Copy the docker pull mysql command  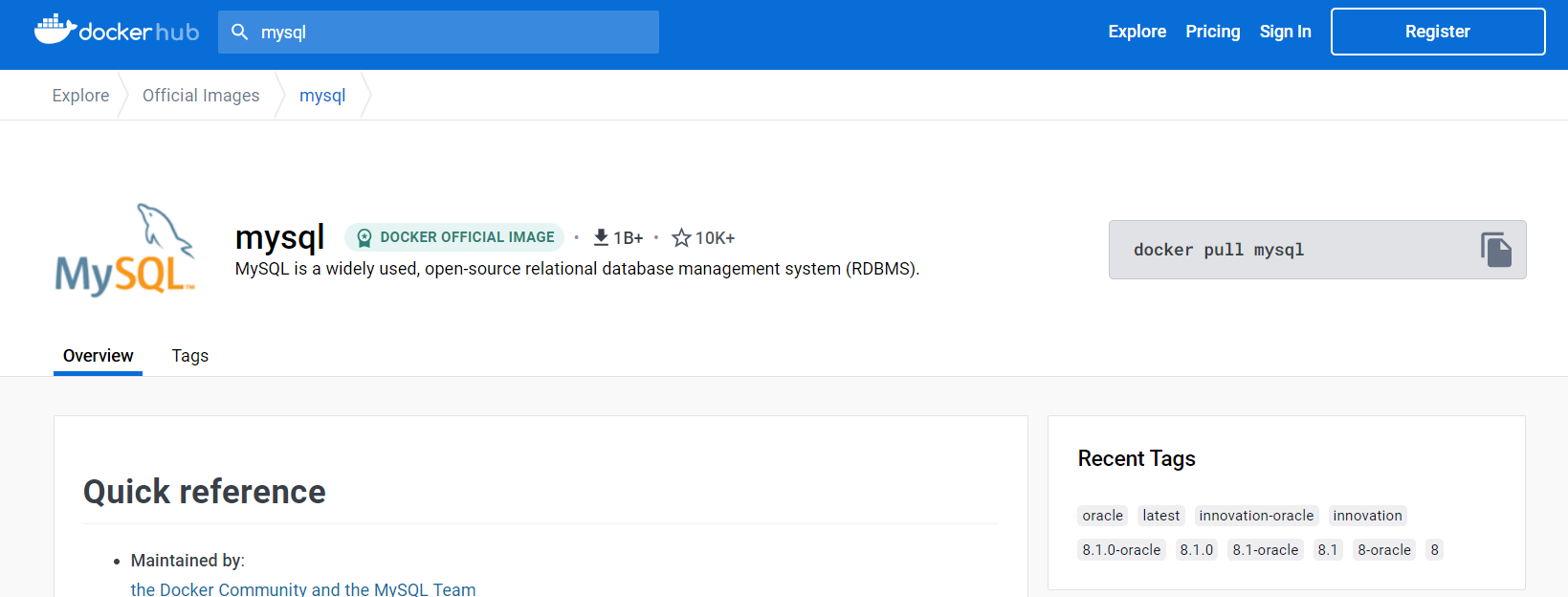coord(1496,250)
